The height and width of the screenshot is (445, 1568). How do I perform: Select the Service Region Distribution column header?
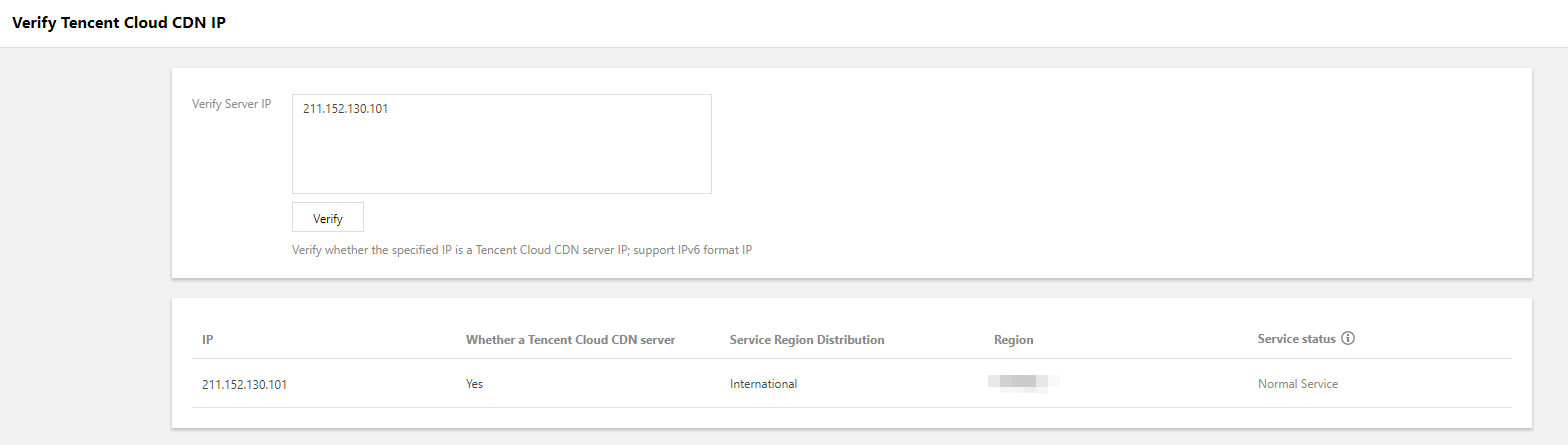(x=807, y=340)
